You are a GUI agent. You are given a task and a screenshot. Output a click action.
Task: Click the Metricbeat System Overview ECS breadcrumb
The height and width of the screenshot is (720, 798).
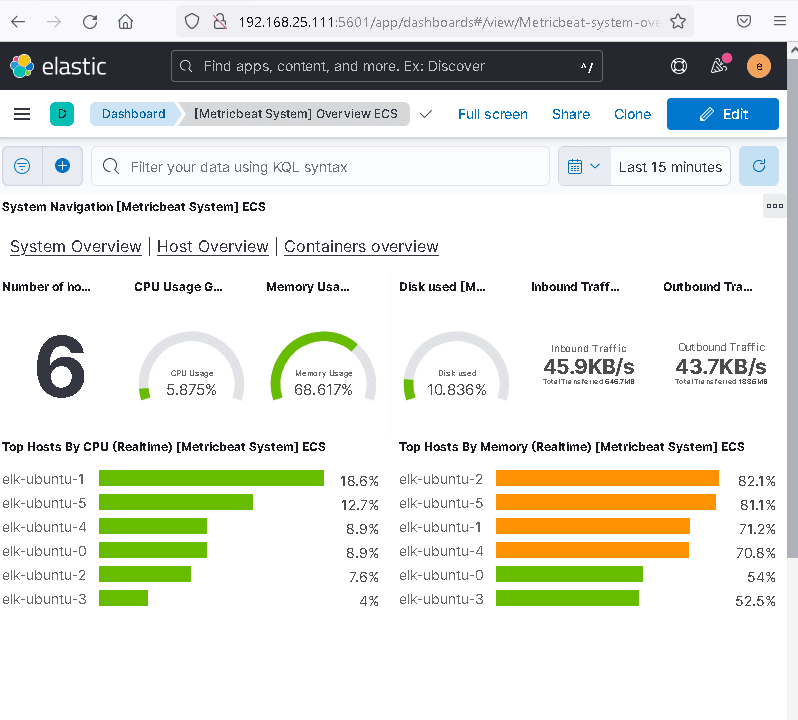[x=296, y=114]
